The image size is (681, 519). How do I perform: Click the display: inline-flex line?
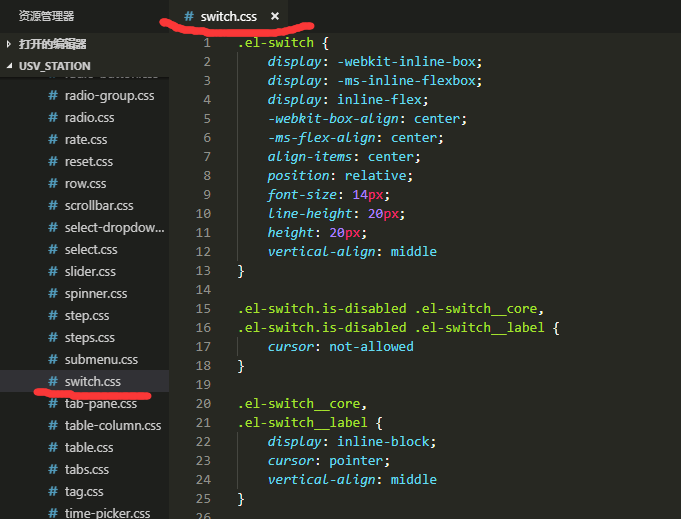[x=348, y=100]
